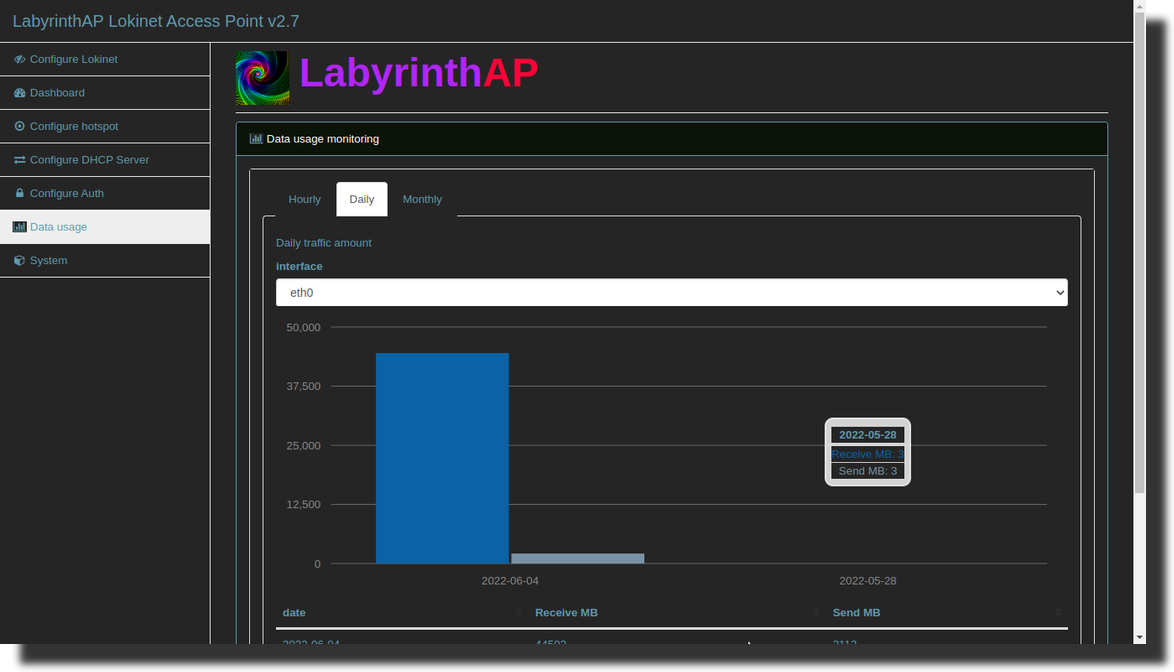
Task: Click the 2022-06-04 x-axis label
Action: (510, 581)
